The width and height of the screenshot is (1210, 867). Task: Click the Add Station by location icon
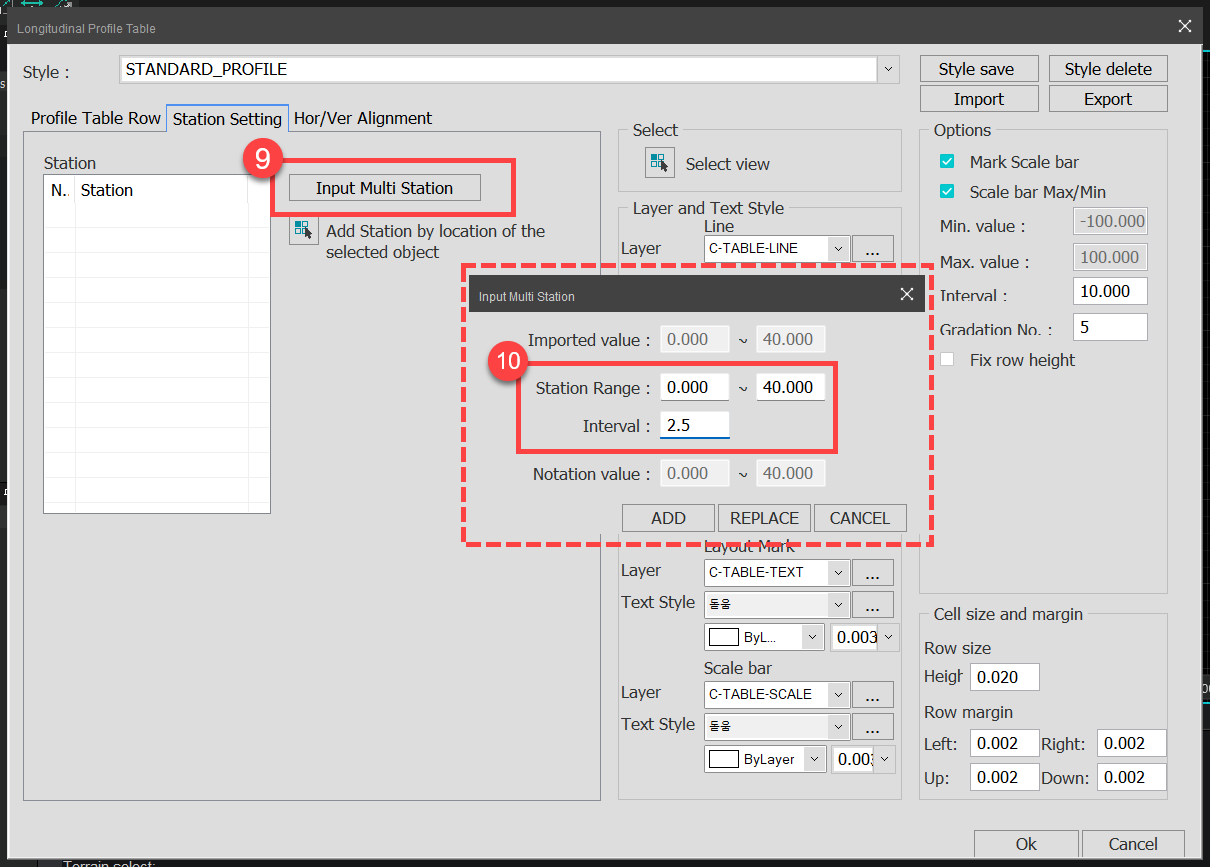[x=303, y=230]
